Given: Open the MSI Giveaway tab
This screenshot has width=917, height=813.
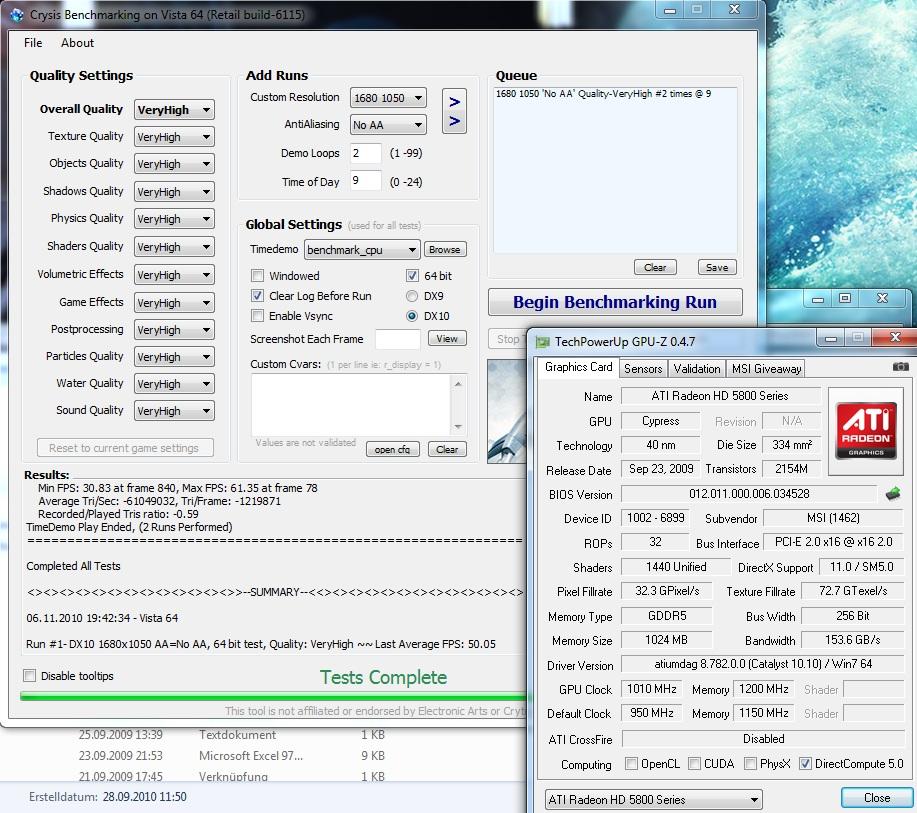Looking at the screenshot, I should pyautogui.click(x=766, y=368).
